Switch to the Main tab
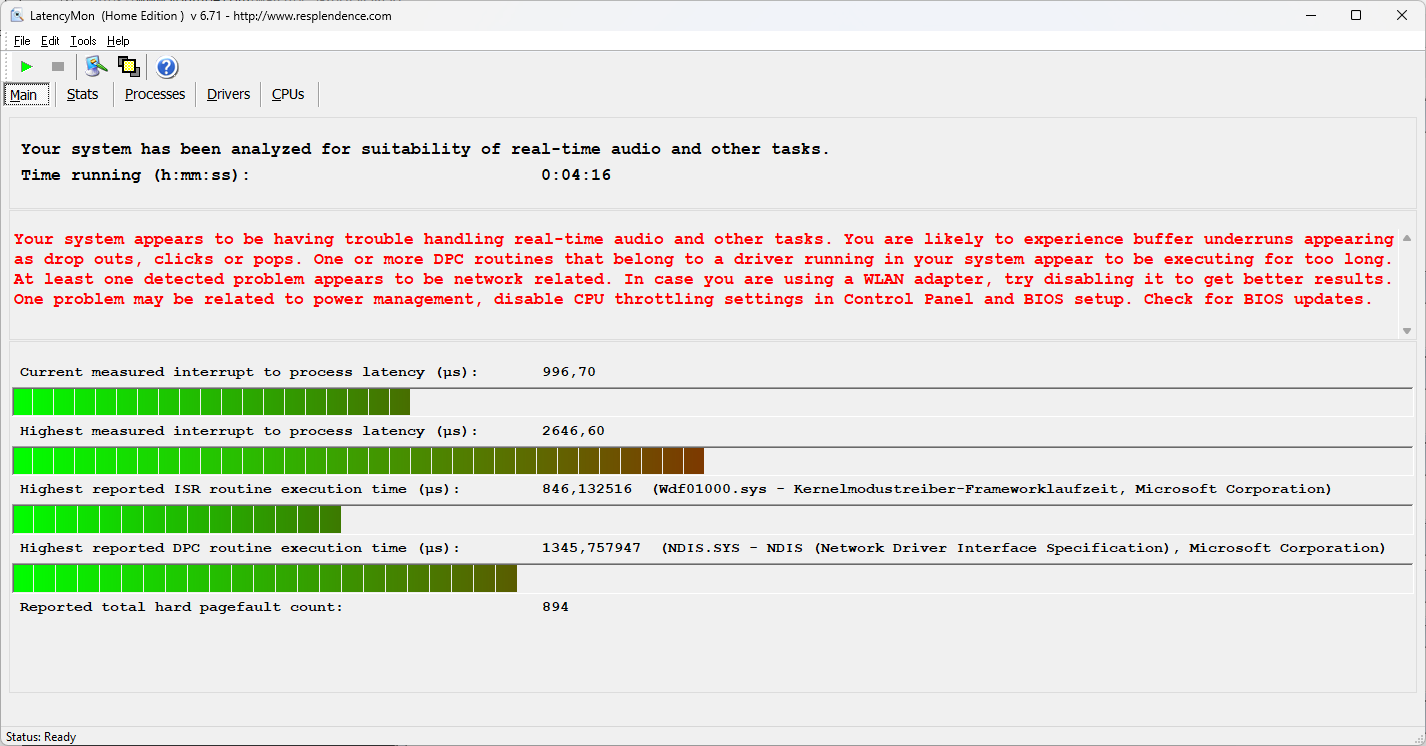Image resolution: width=1426 pixels, height=746 pixels. [23, 95]
